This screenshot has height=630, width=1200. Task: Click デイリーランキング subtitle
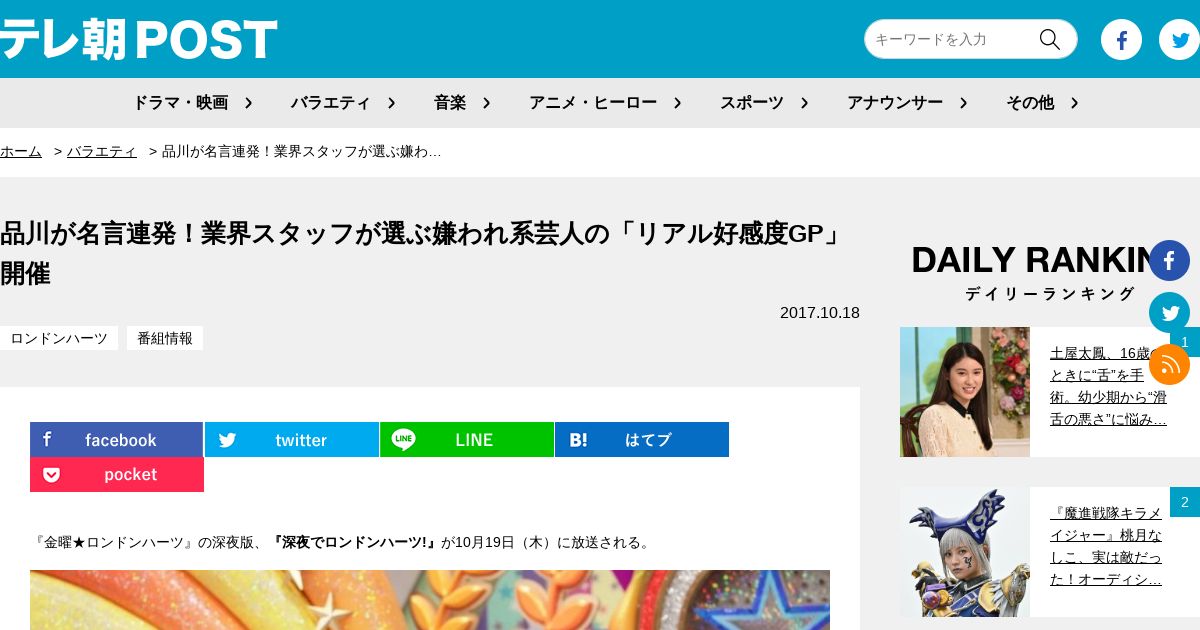(1050, 293)
